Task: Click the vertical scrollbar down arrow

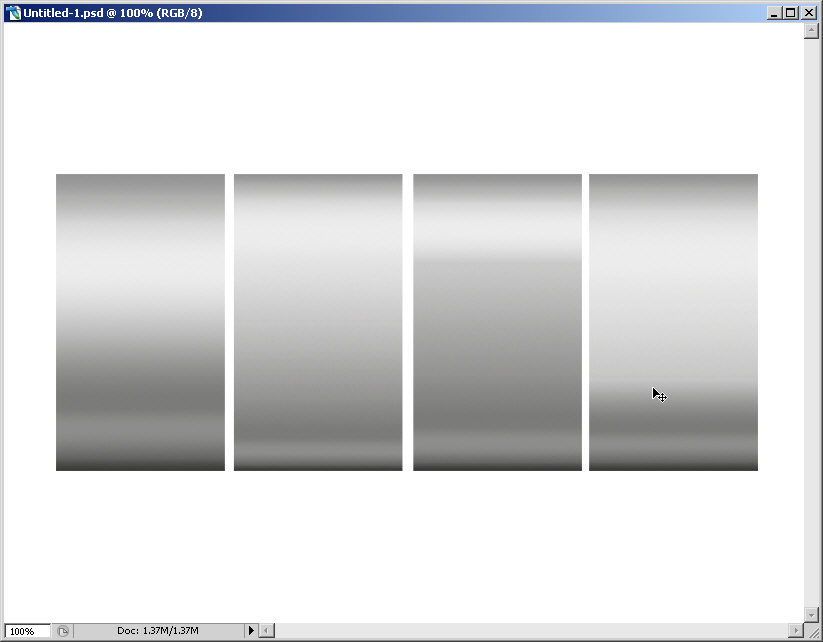Action: pyautogui.click(x=811, y=614)
